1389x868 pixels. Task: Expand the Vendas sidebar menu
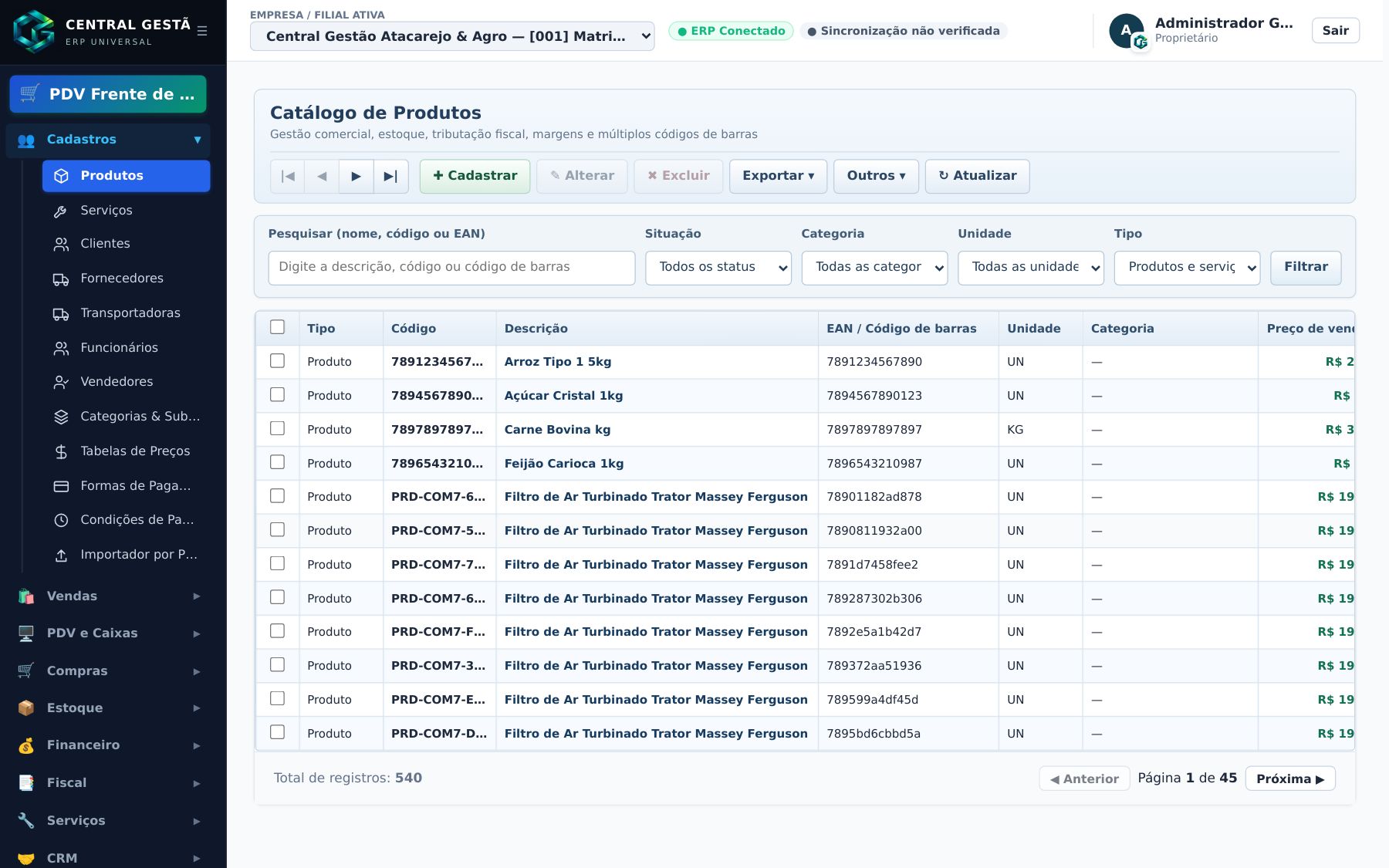(108, 596)
